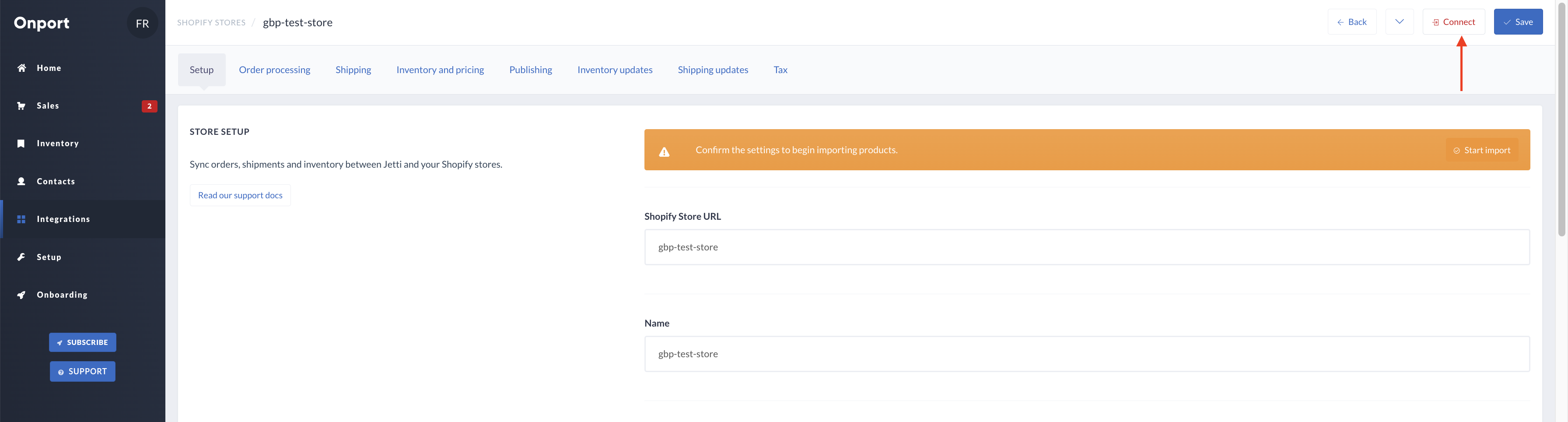Open the dropdown chevron next to Back

point(1400,22)
